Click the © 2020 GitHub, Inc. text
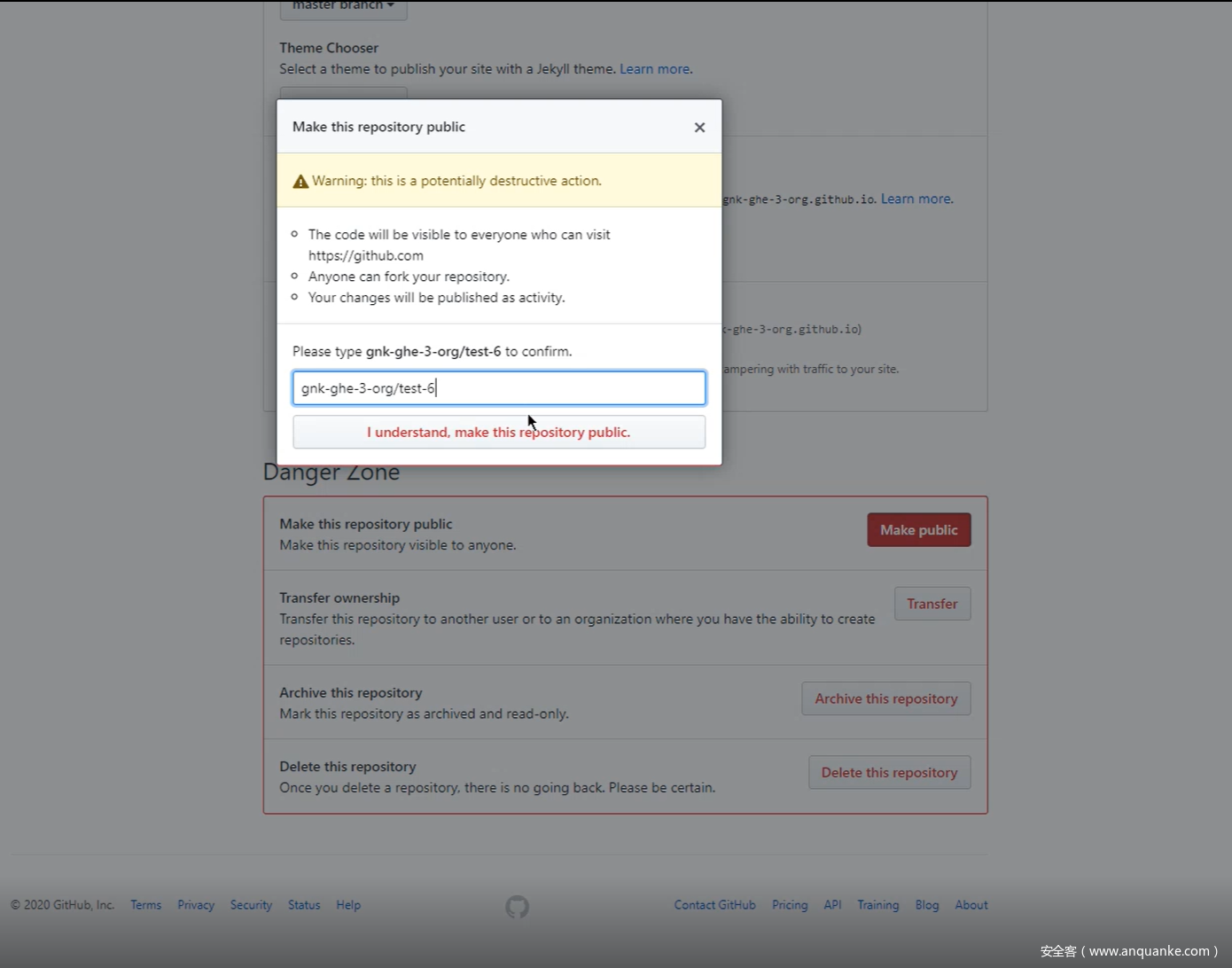1232x968 pixels. pyautogui.click(x=63, y=905)
